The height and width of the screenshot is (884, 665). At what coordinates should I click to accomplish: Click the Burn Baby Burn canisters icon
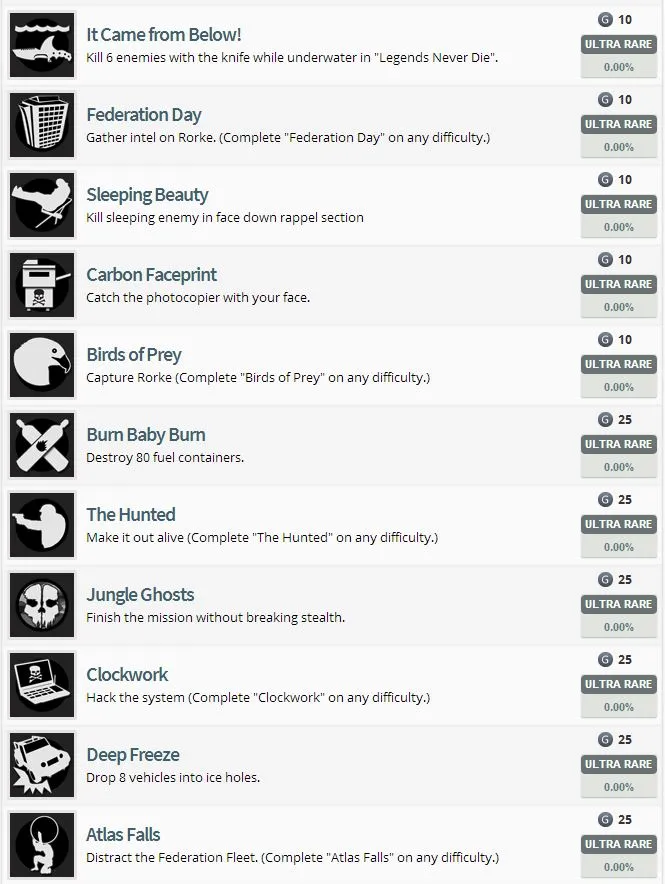click(x=42, y=446)
